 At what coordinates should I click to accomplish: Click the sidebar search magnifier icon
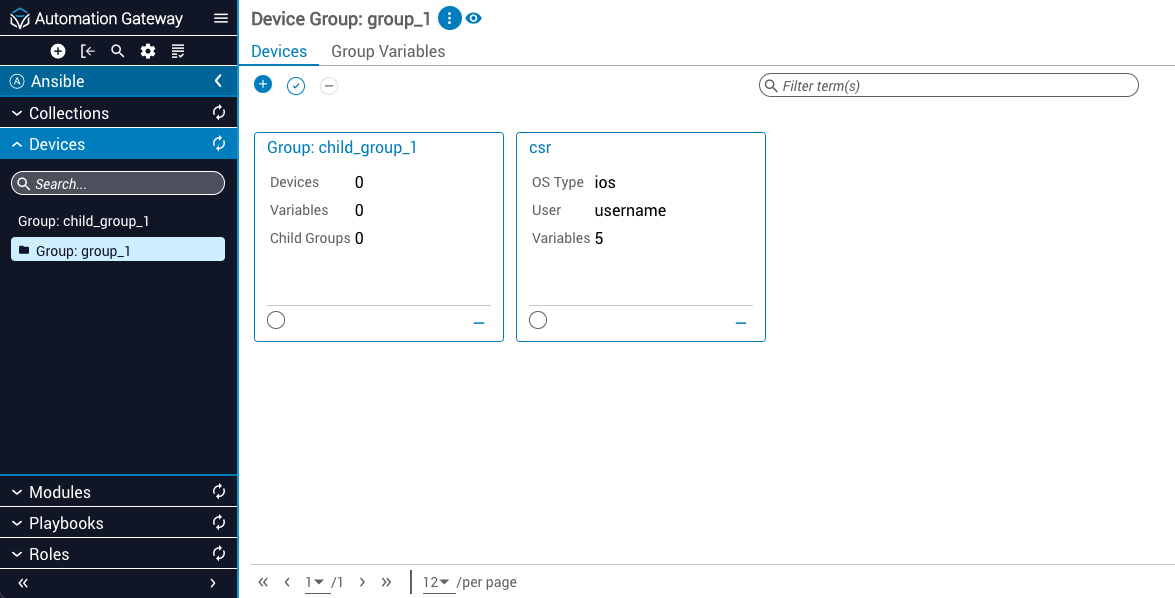click(118, 51)
